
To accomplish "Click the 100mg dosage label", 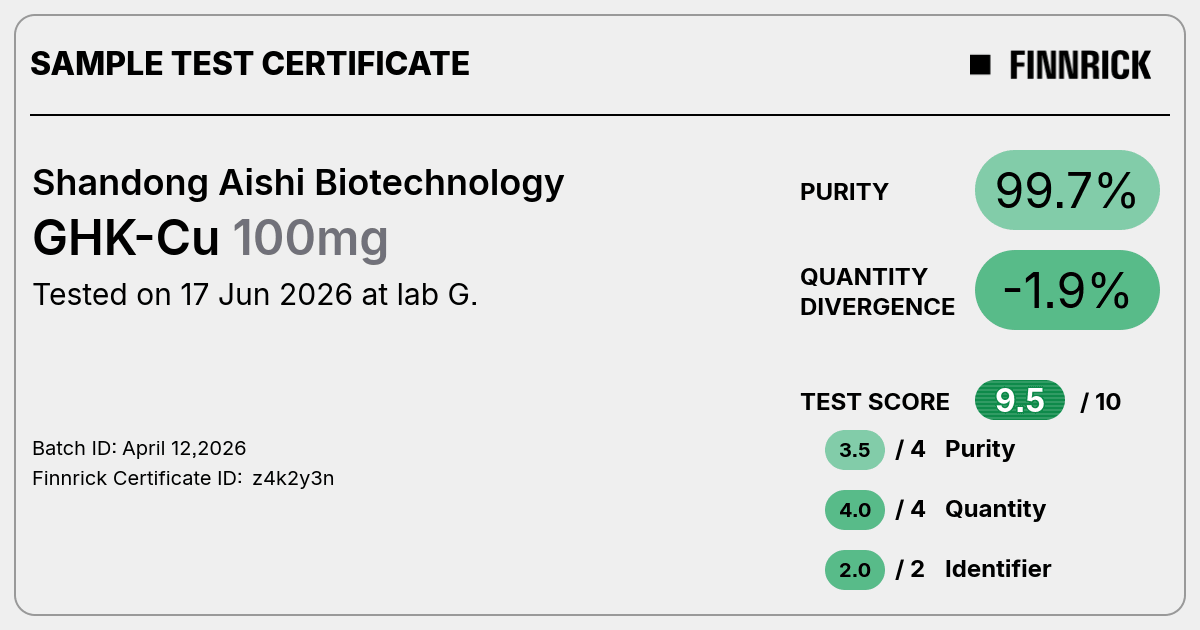I will tap(310, 238).
